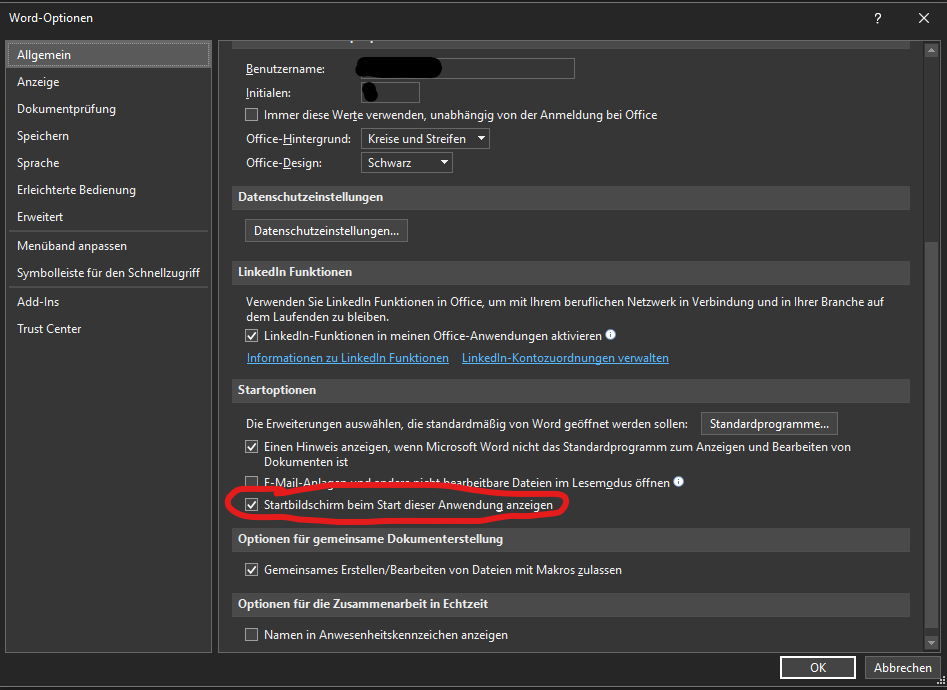Open the Allgemein options category
The height and width of the screenshot is (690, 947).
pos(109,55)
